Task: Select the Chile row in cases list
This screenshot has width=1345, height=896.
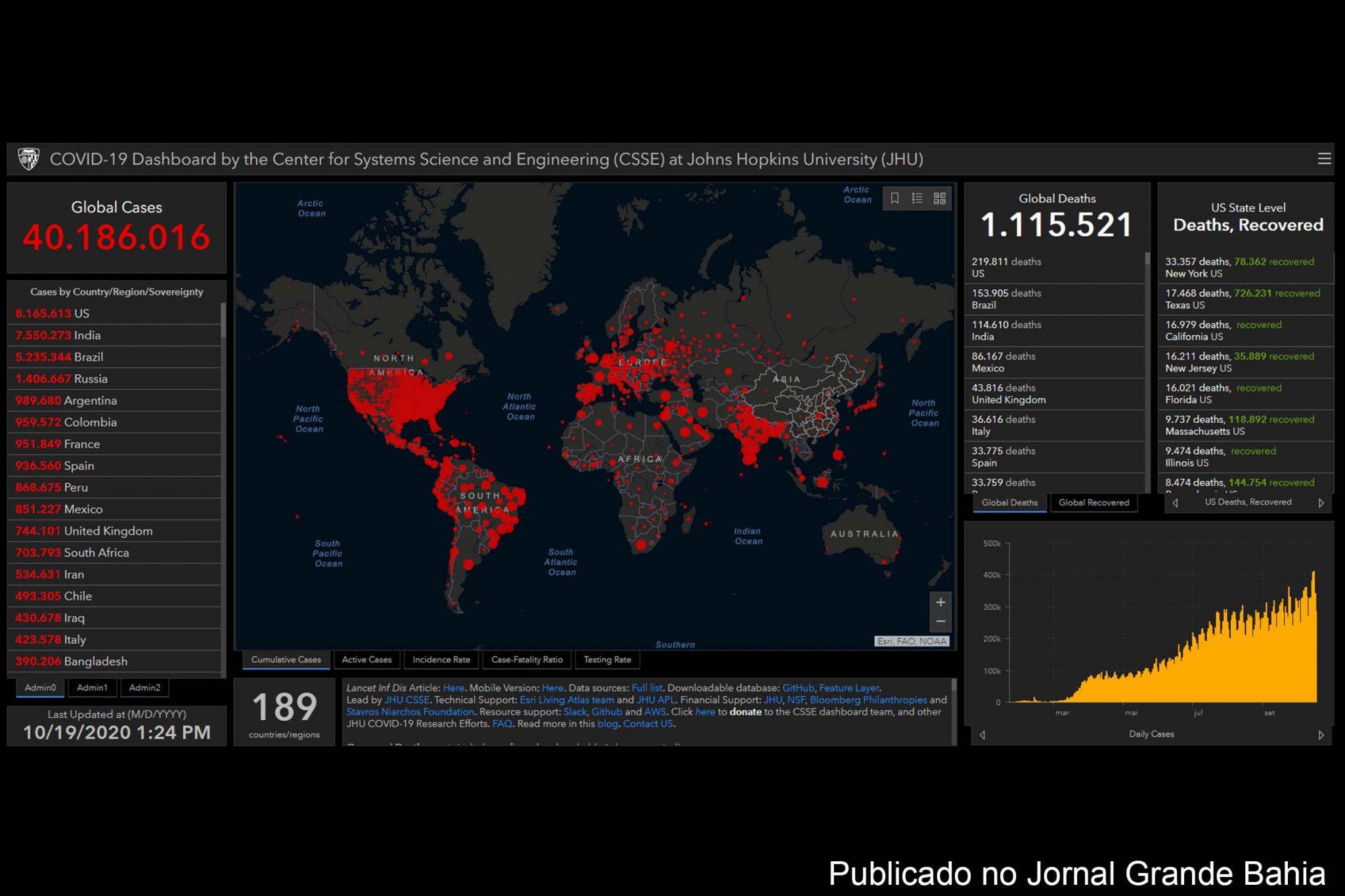Action: click(114, 595)
